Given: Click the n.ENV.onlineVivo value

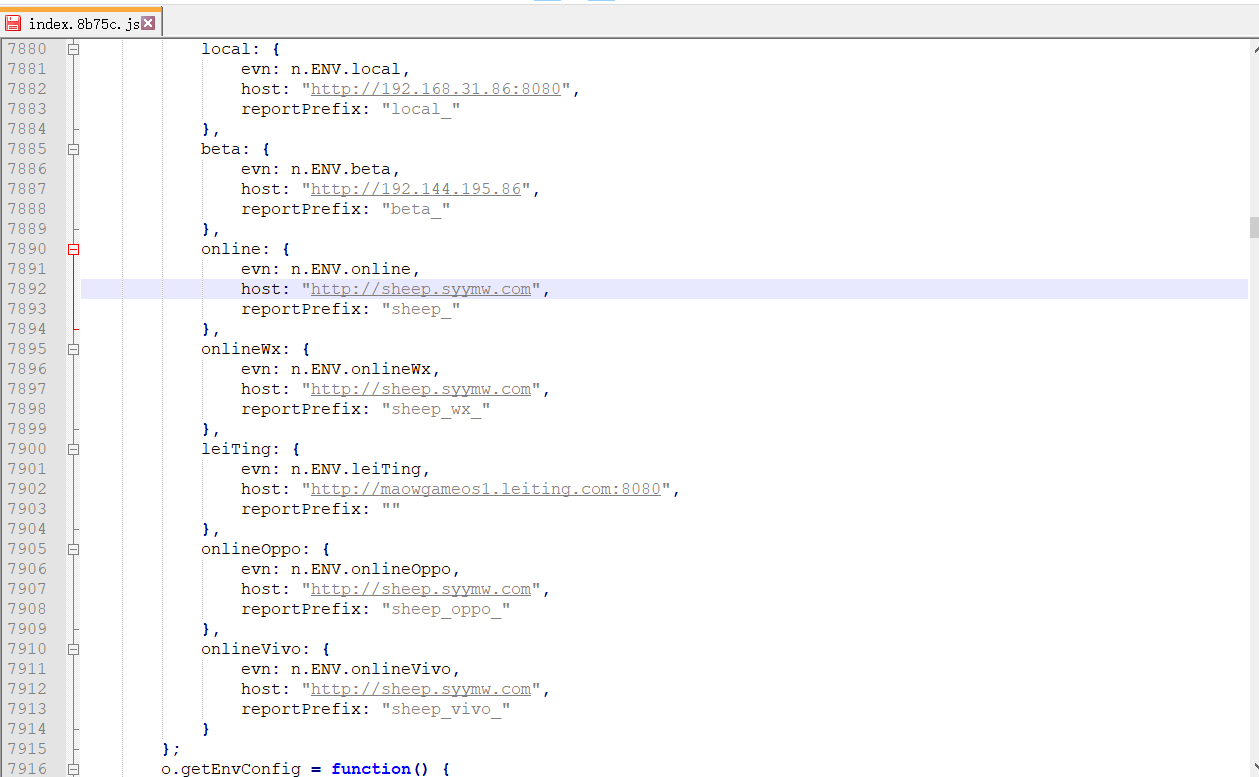Looking at the screenshot, I should (371, 669).
